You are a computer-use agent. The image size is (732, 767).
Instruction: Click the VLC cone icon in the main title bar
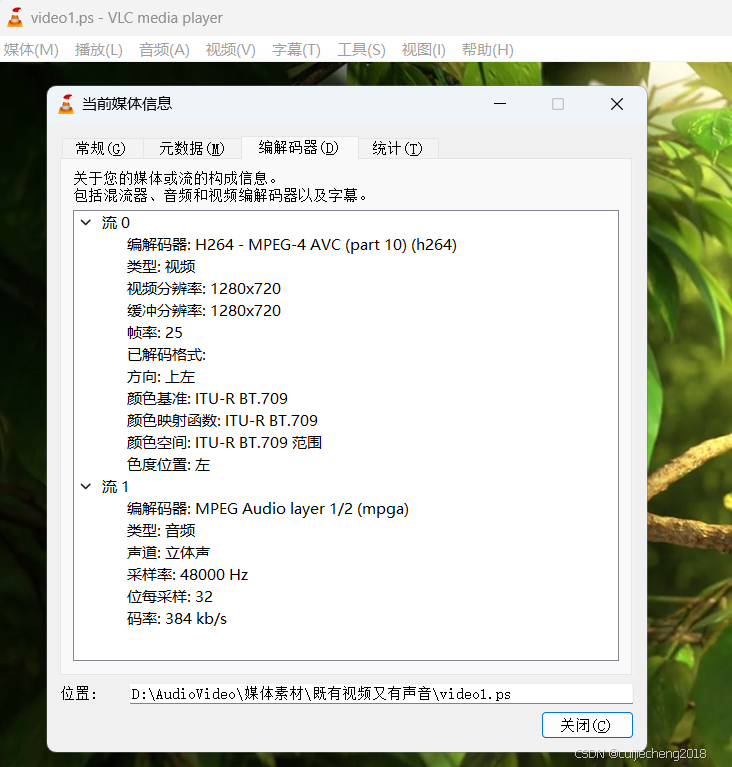[x=15, y=18]
